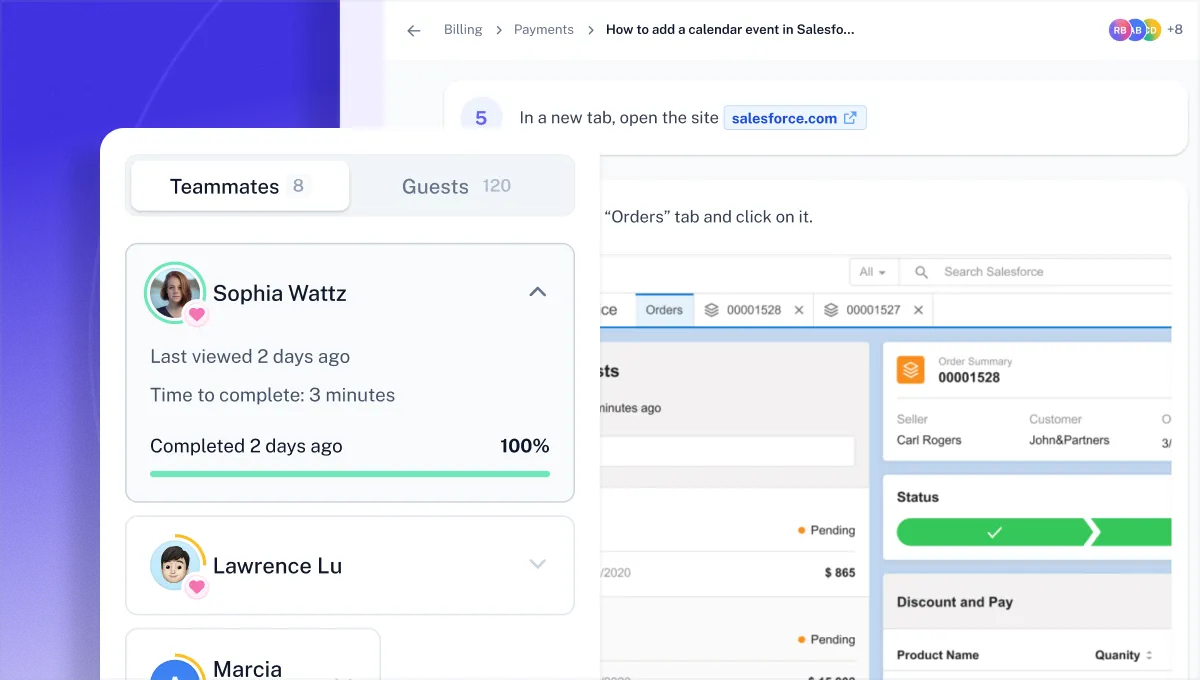The image size is (1200, 680).
Task: Expand the Lawrence Lu card
Action: click(538, 565)
